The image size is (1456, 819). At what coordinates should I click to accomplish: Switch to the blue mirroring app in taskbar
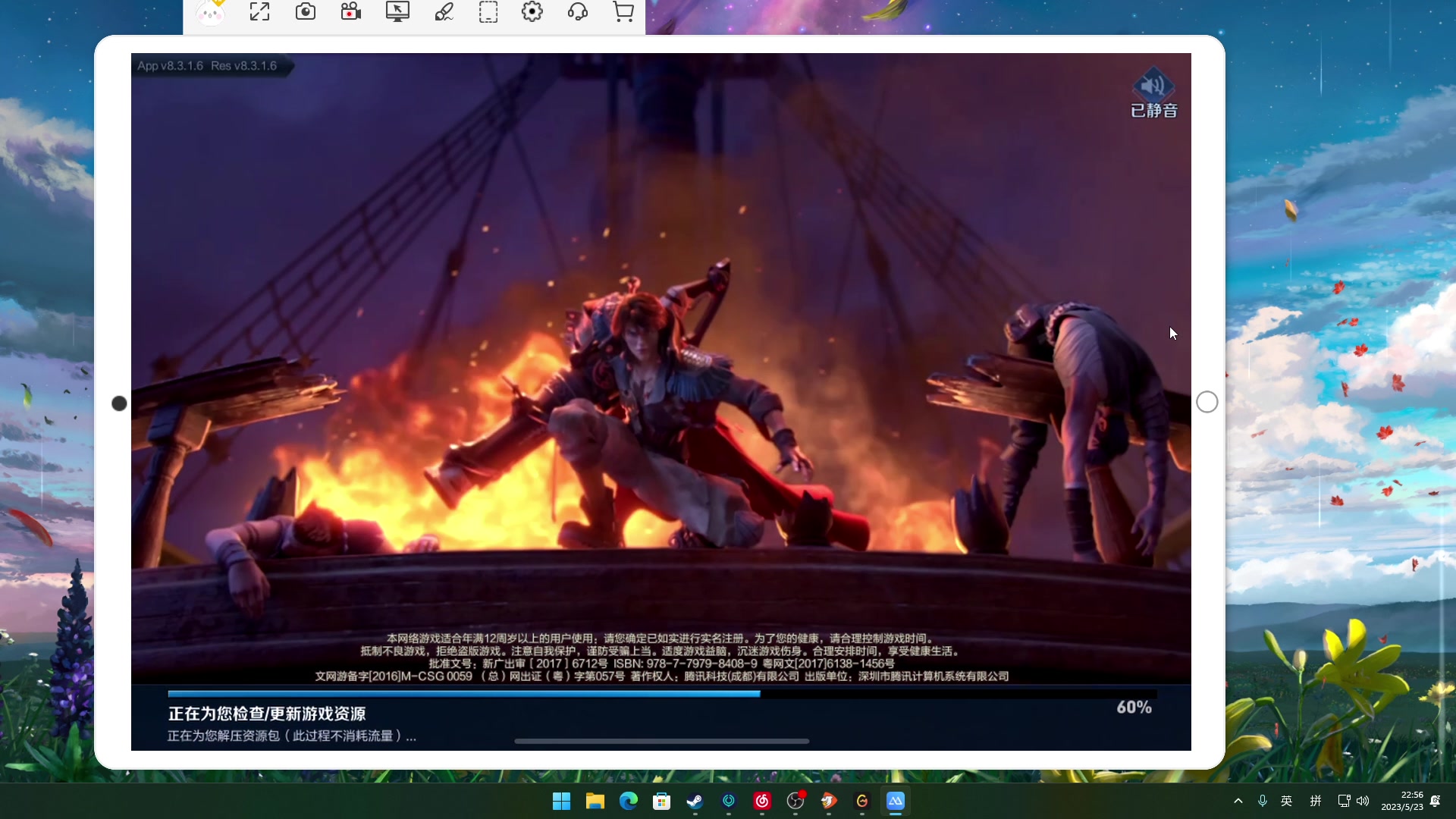(x=895, y=801)
